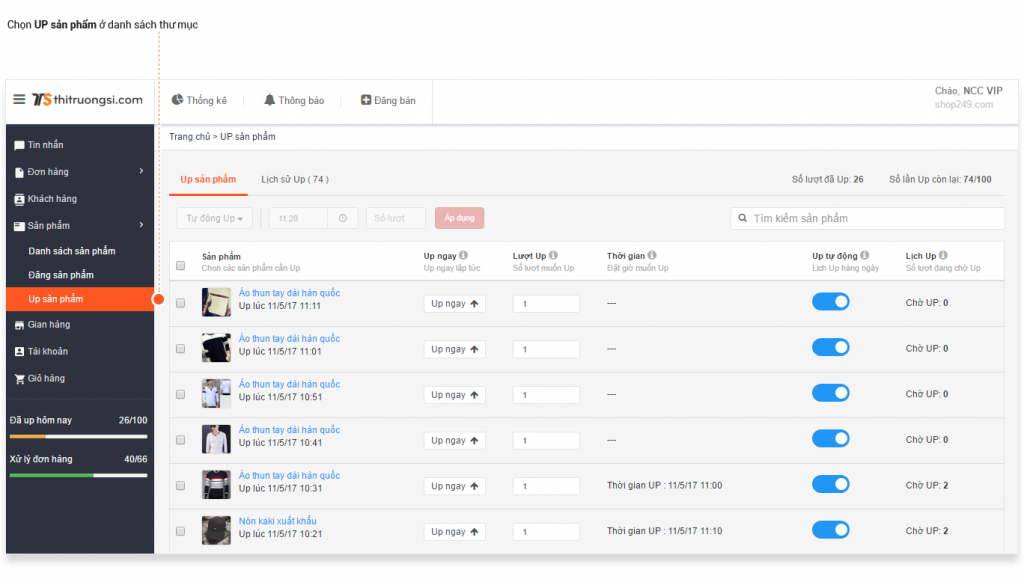1024x585 pixels.
Task: Tick checkbox for product upped 10:41
Action: pyautogui.click(x=180, y=440)
